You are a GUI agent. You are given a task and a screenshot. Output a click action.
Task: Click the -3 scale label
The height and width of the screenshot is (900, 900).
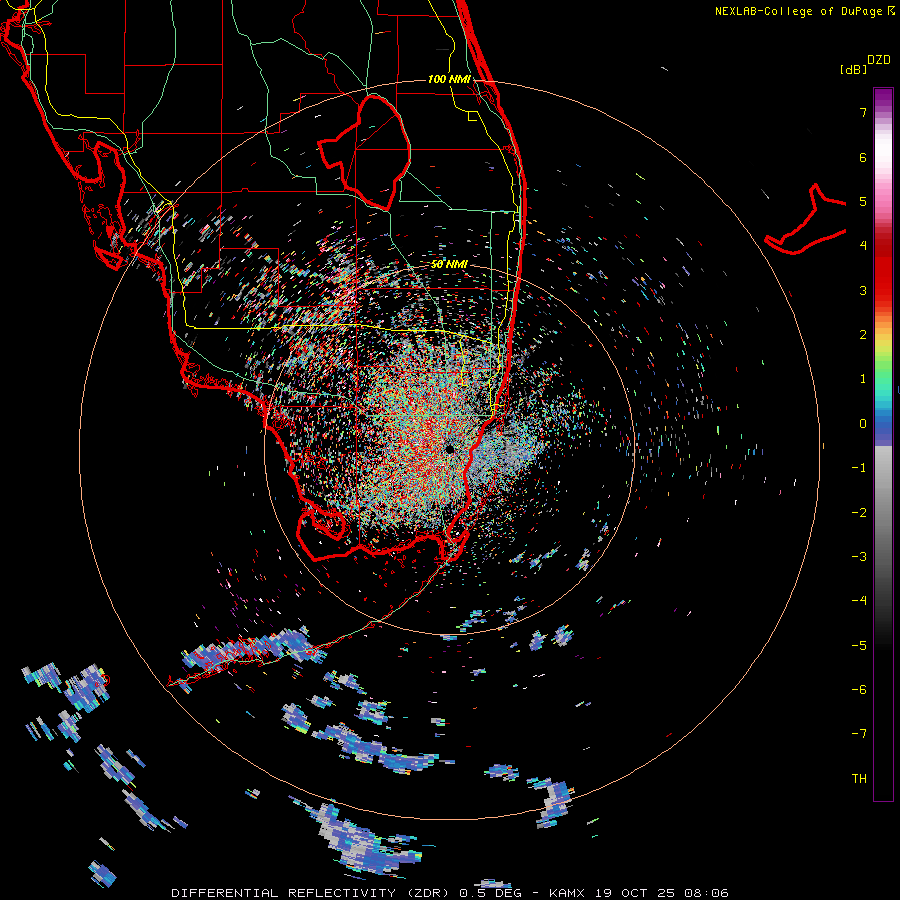[859, 557]
